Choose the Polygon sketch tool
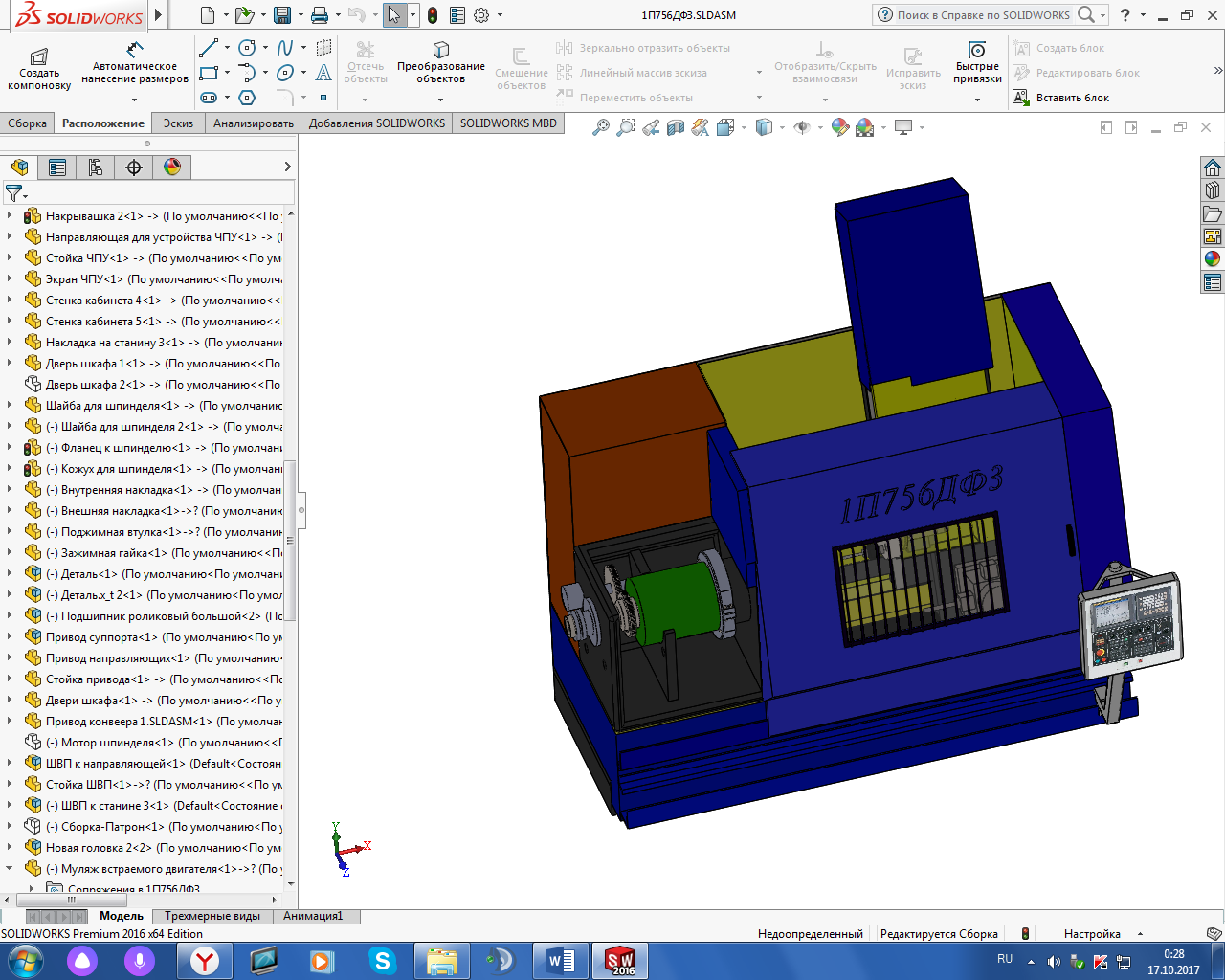 click(x=247, y=98)
